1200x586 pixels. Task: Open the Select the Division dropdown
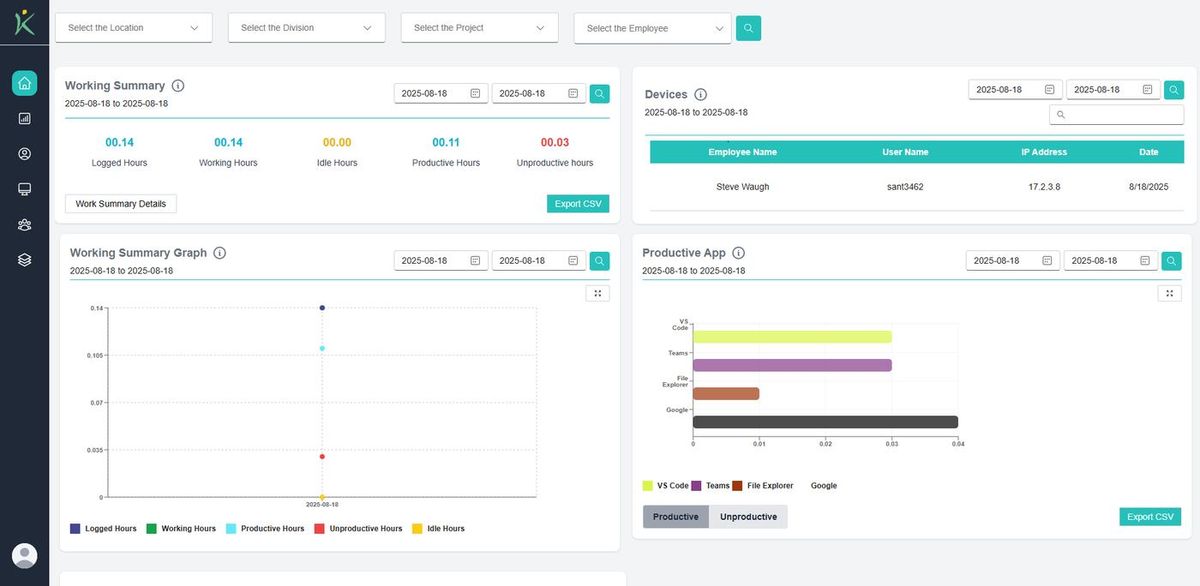(x=307, y=28)
